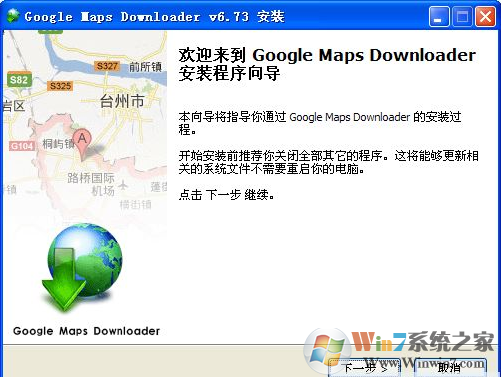The image size is (501, 377).
Task: Close the installer window
Action: click(x=485, y=17)
